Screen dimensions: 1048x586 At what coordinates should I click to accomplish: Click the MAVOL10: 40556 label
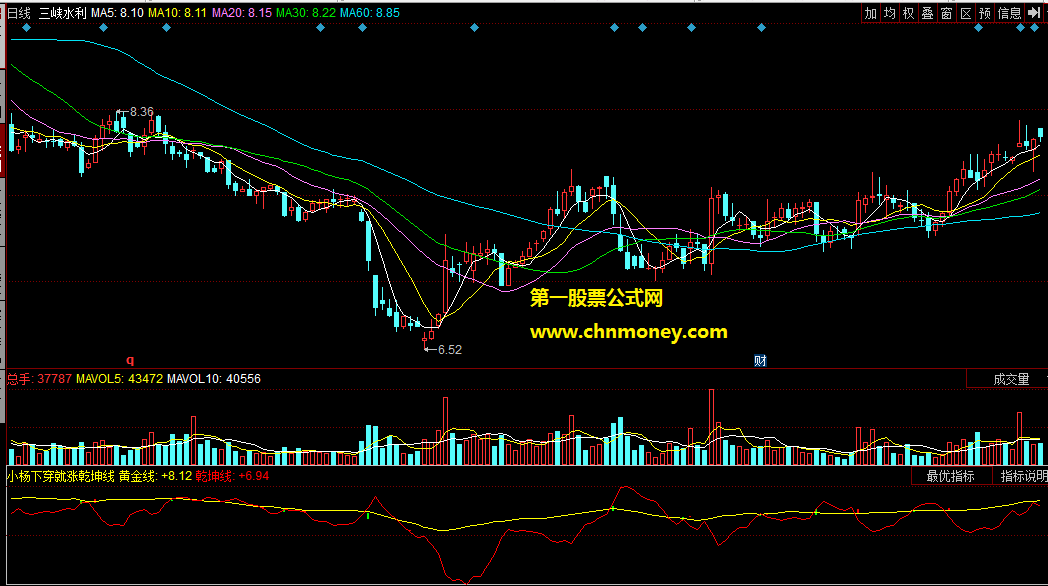[x=214, y=379]
